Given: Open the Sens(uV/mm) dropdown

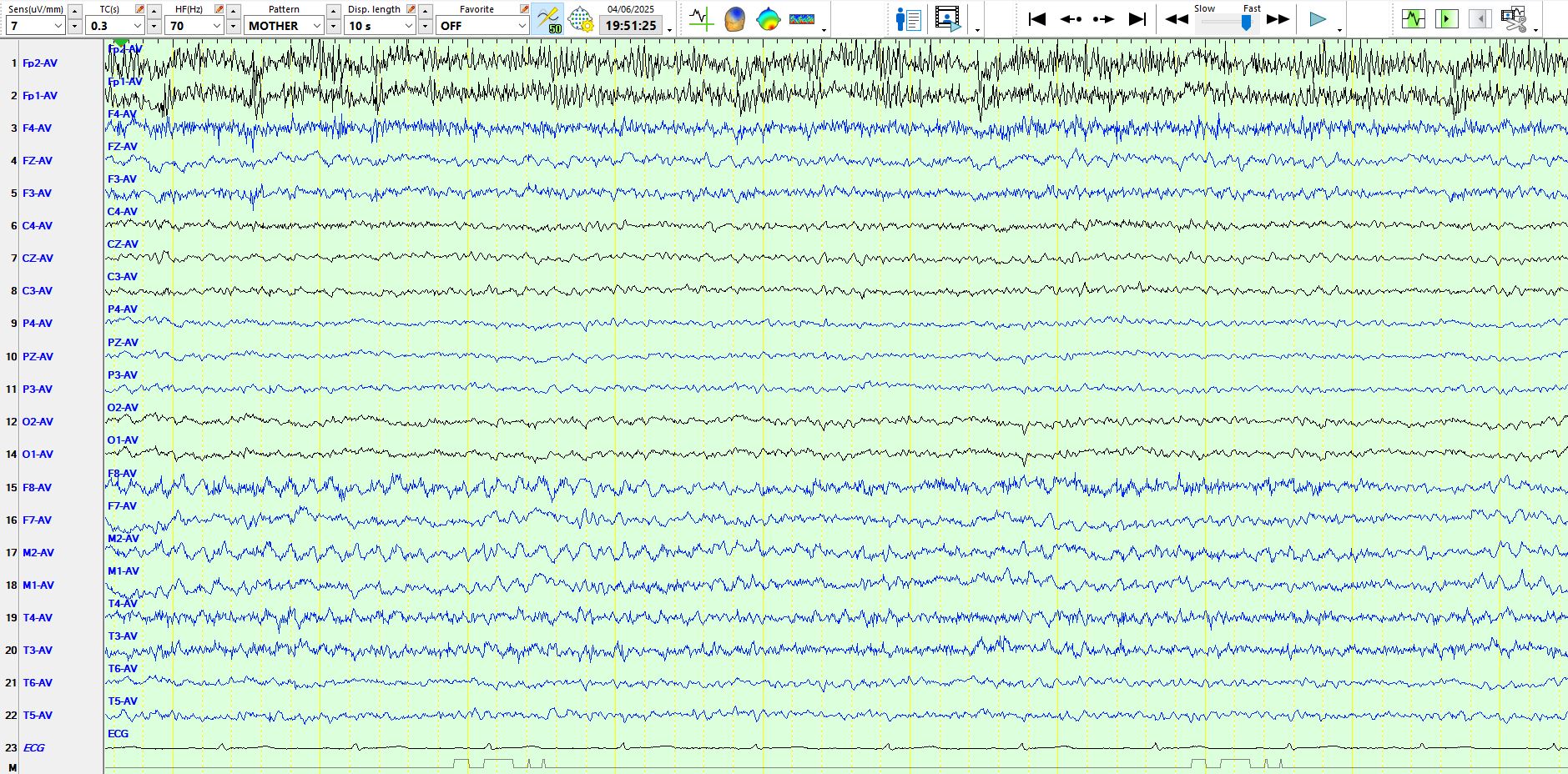Looking at the screenshot, I should click(x=58, y=26).
